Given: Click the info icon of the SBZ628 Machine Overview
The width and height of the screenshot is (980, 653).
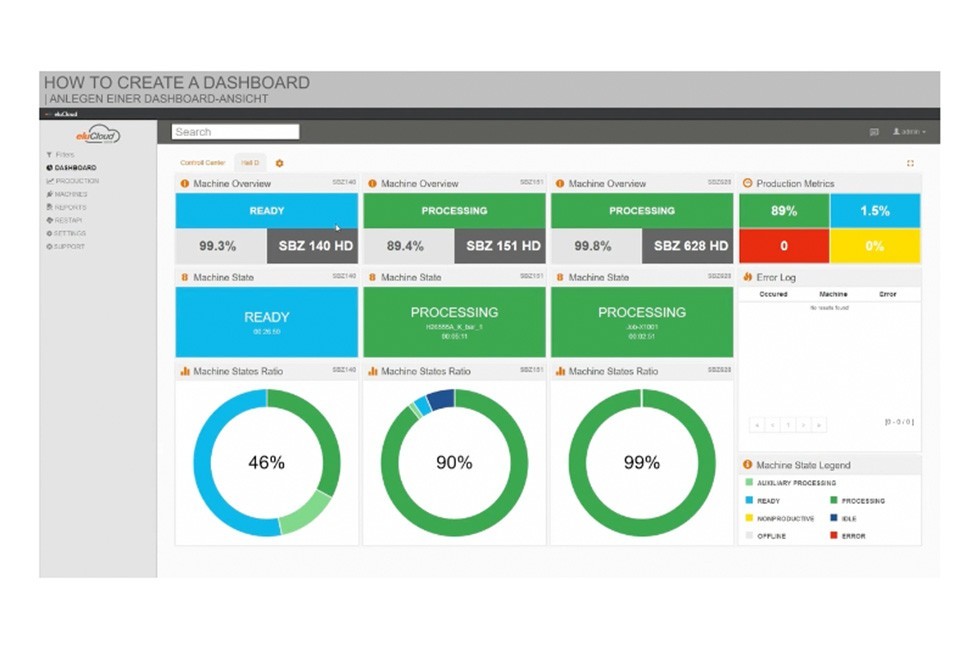Looking at the screenshot, I should tap(559, 184).
